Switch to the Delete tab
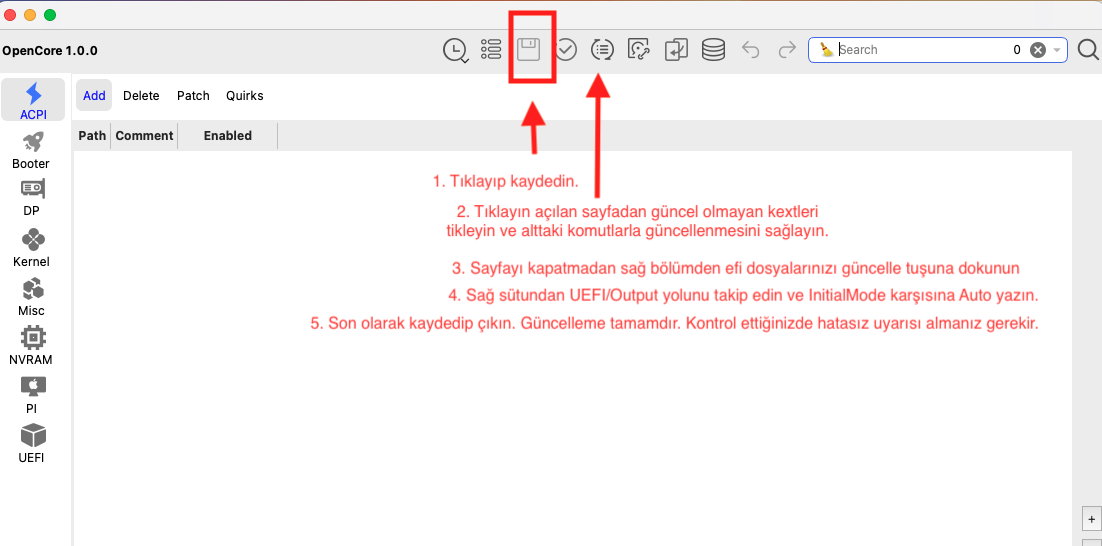 click(x=141, y=96)
